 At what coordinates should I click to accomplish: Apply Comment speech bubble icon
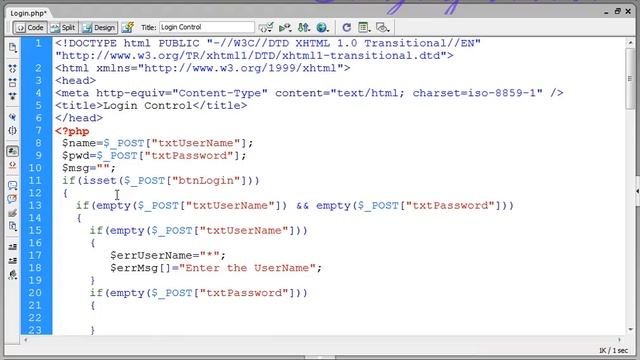pos(13,186)
